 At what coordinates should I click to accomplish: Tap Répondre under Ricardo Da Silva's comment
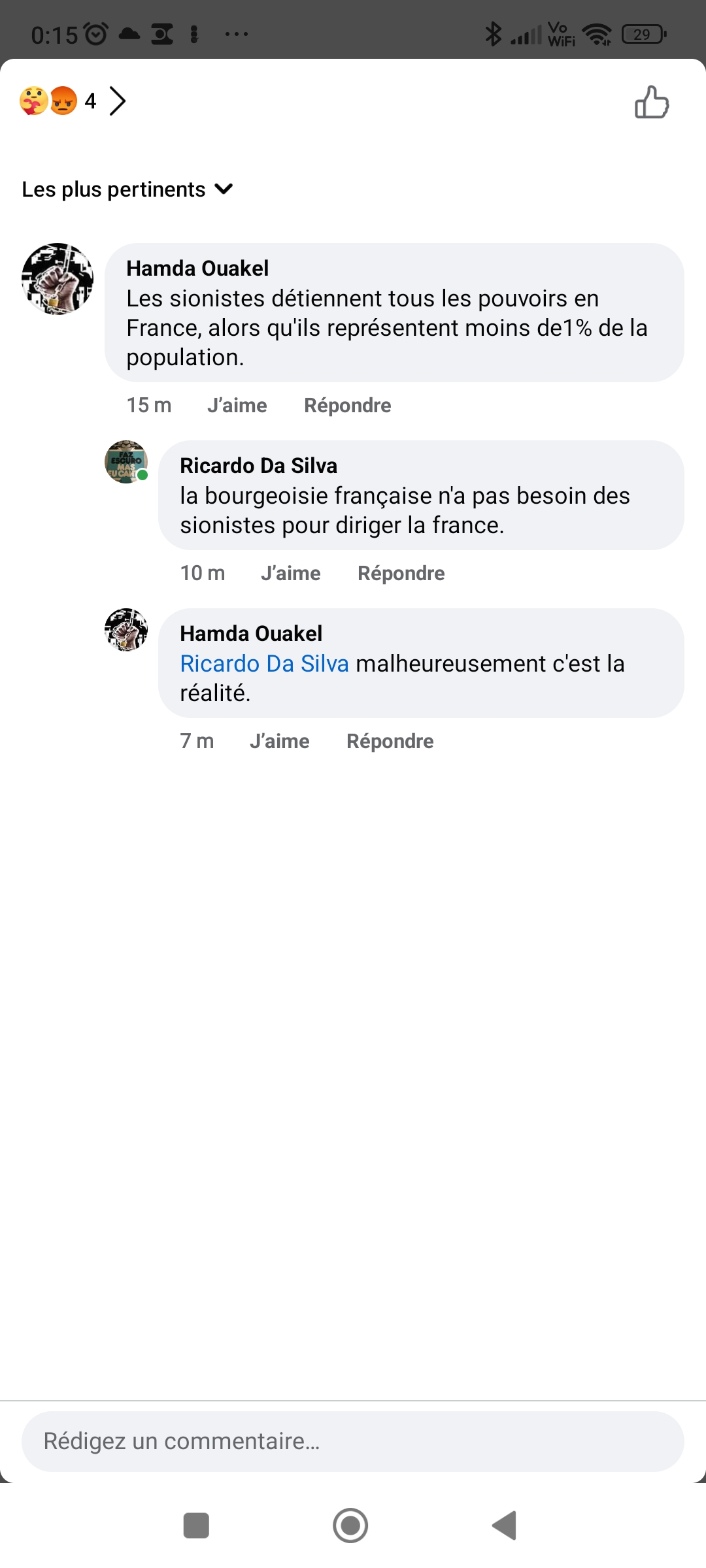[x=401, y=574]
